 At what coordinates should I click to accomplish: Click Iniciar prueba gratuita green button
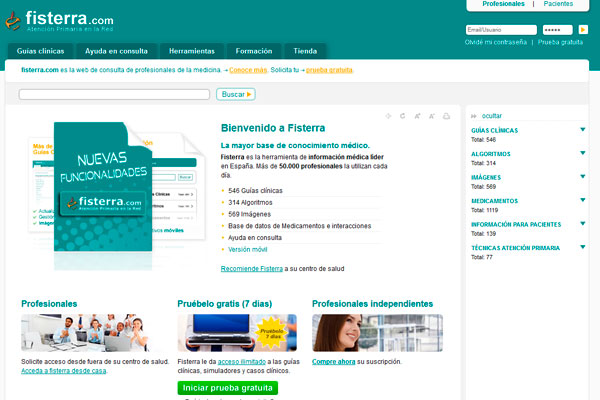click(x=228, y=388)
